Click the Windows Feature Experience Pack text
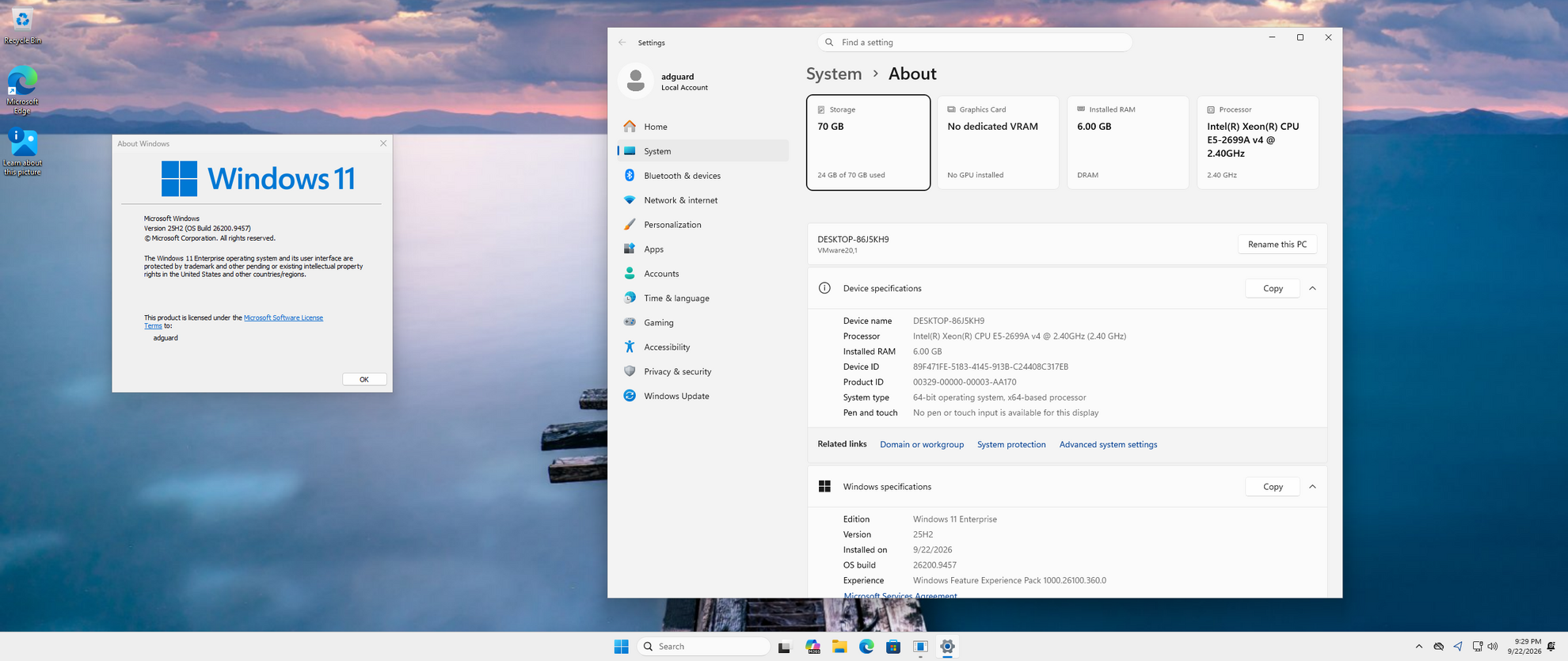 1010,581
